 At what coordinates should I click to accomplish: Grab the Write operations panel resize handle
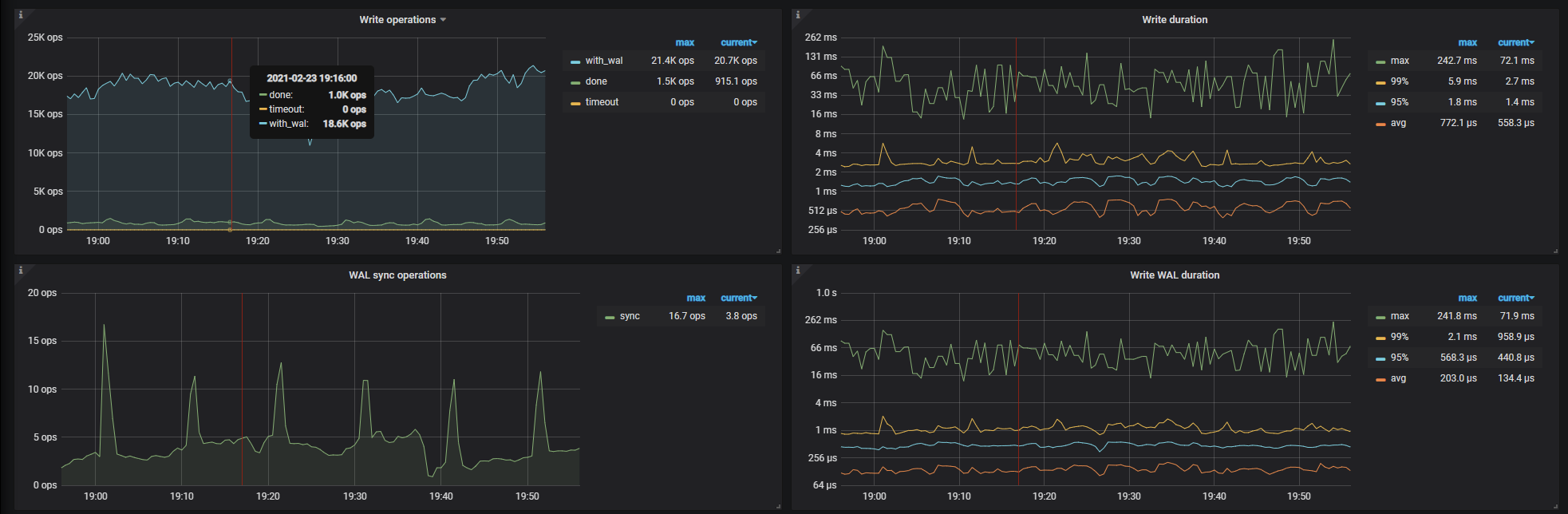778,251
